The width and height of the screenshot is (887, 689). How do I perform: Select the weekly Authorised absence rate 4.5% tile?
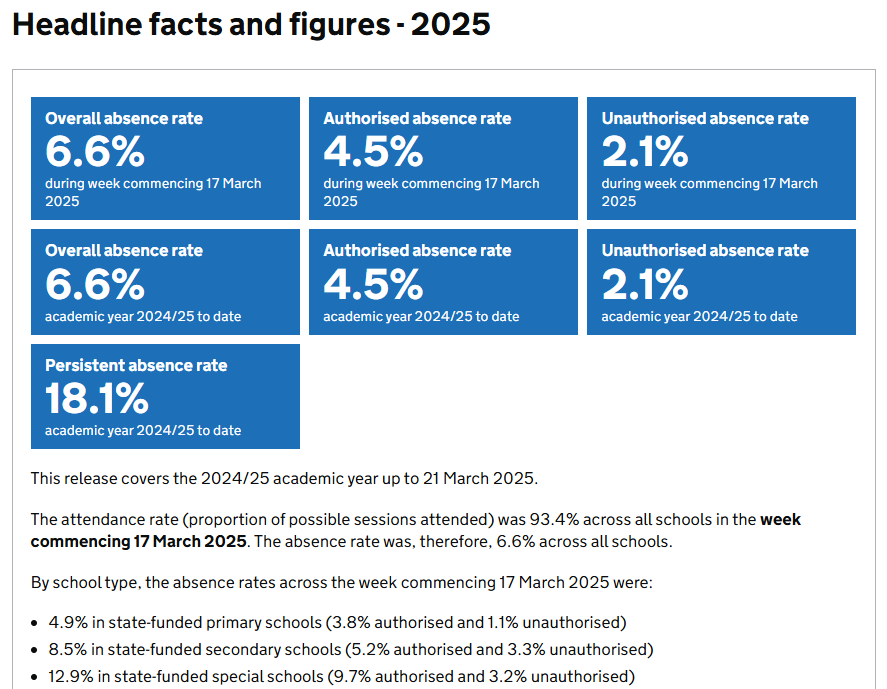click(444, 158)
